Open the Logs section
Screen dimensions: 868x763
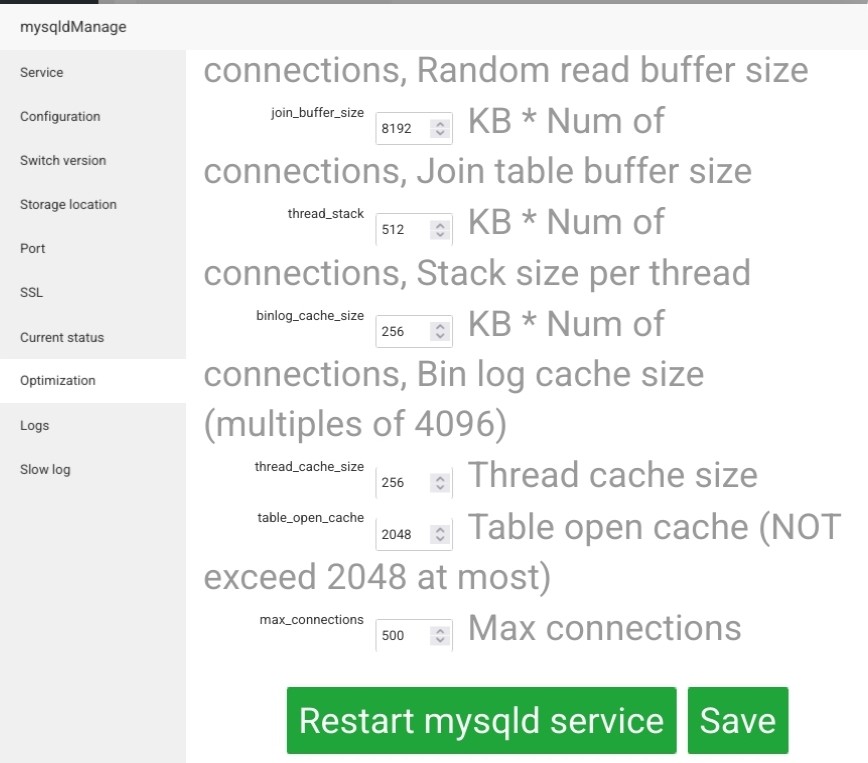(34, 425)
